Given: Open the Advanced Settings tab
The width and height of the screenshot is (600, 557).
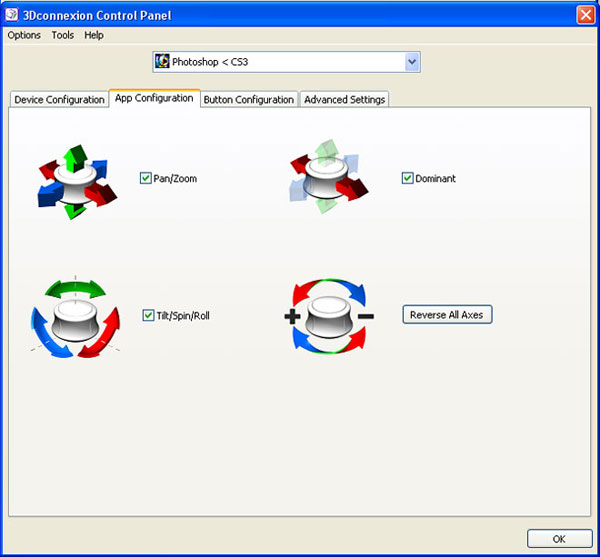Looking at the screenshot, I should 344,99.
